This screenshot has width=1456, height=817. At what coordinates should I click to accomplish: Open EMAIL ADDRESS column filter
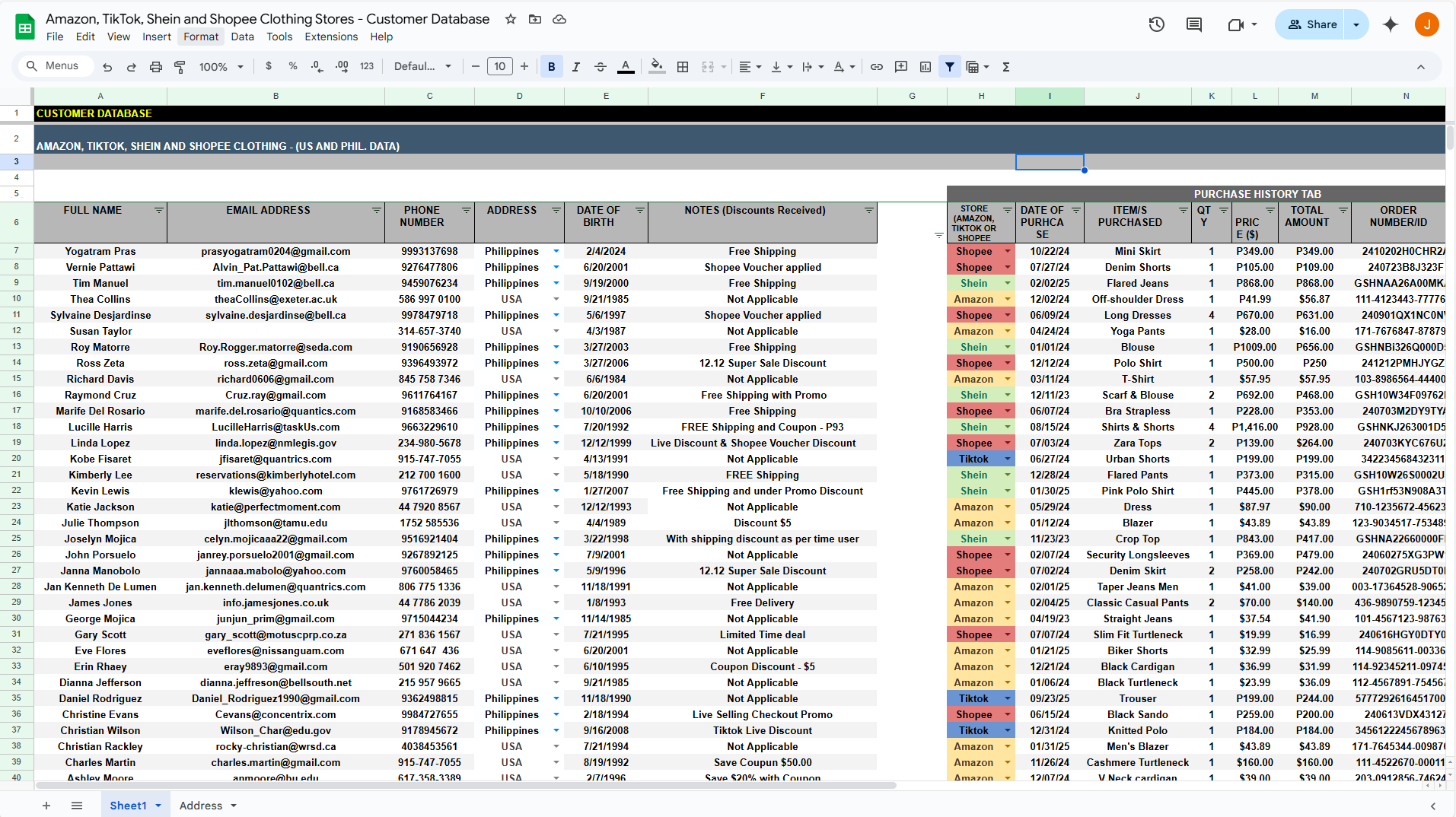(377, 210)
